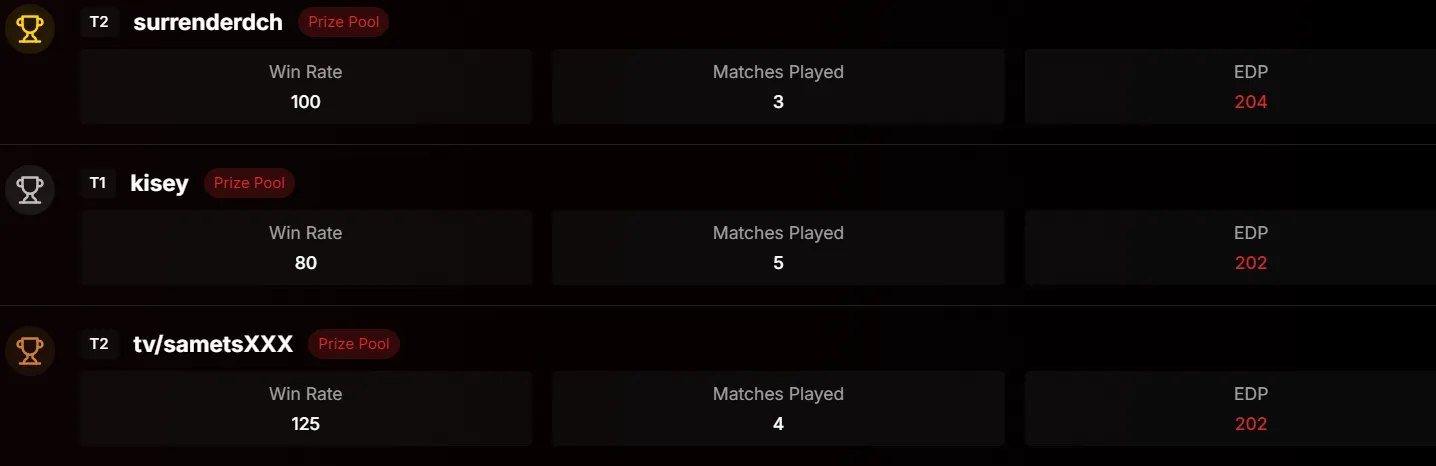Click kisey's Matches Played card showing 5
The height and width of the screenshot is (466, 1436).
[778, 248]
